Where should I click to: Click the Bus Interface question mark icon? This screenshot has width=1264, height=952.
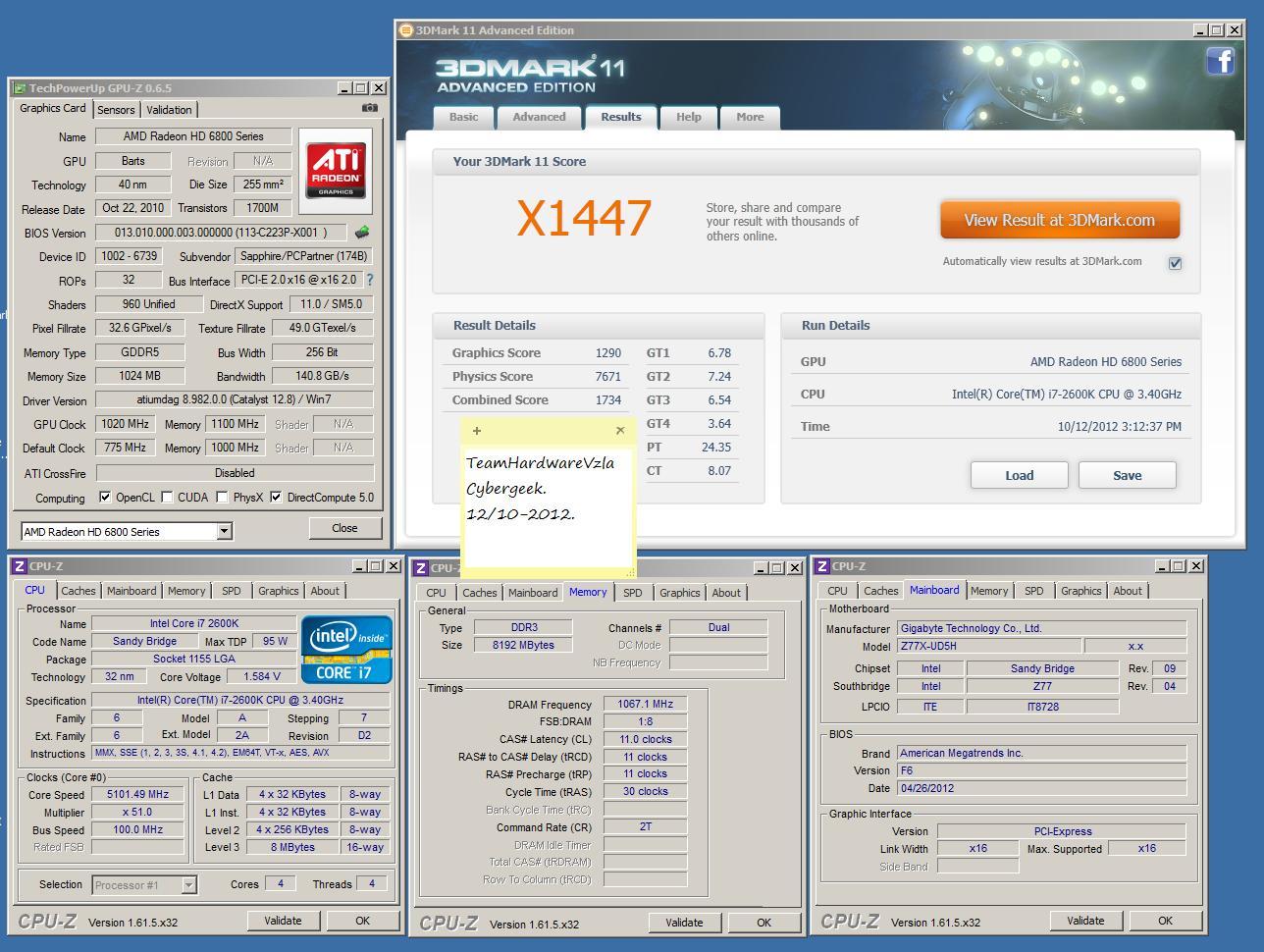369,281
